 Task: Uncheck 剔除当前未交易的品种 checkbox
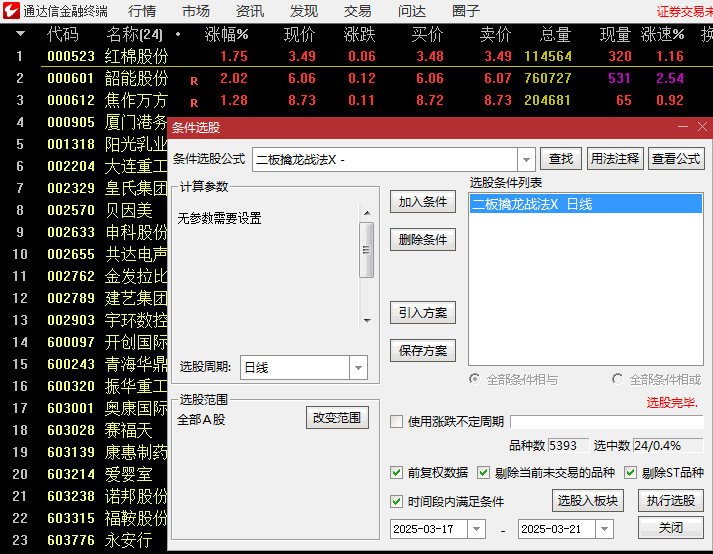483,473
